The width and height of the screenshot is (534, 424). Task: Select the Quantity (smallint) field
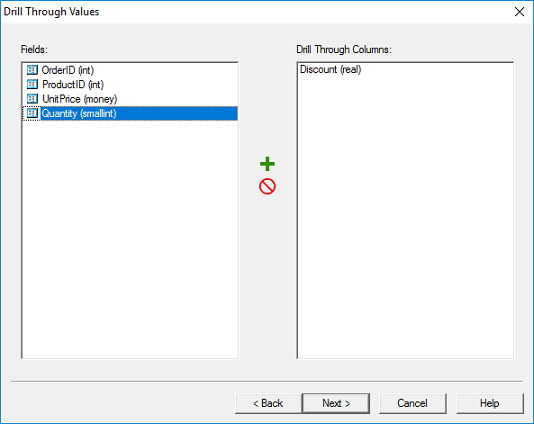coord(130,113)
